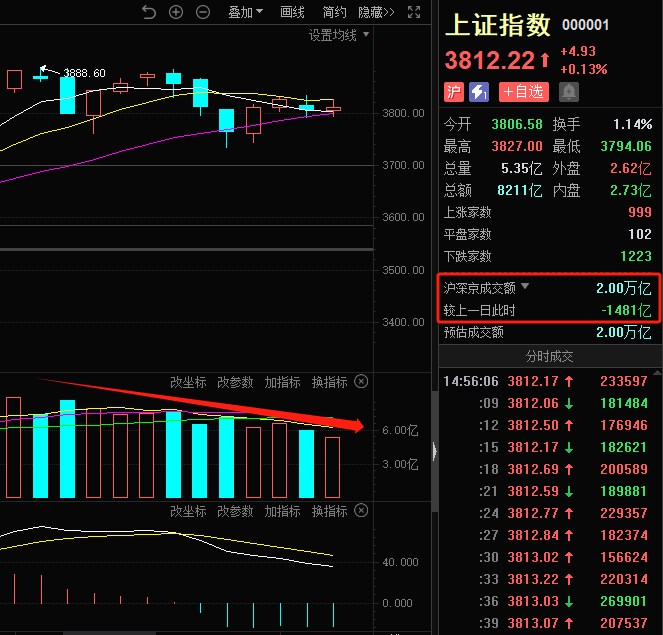
Task: Click the 上涨家数 value 999
Action: pos(640,212)
